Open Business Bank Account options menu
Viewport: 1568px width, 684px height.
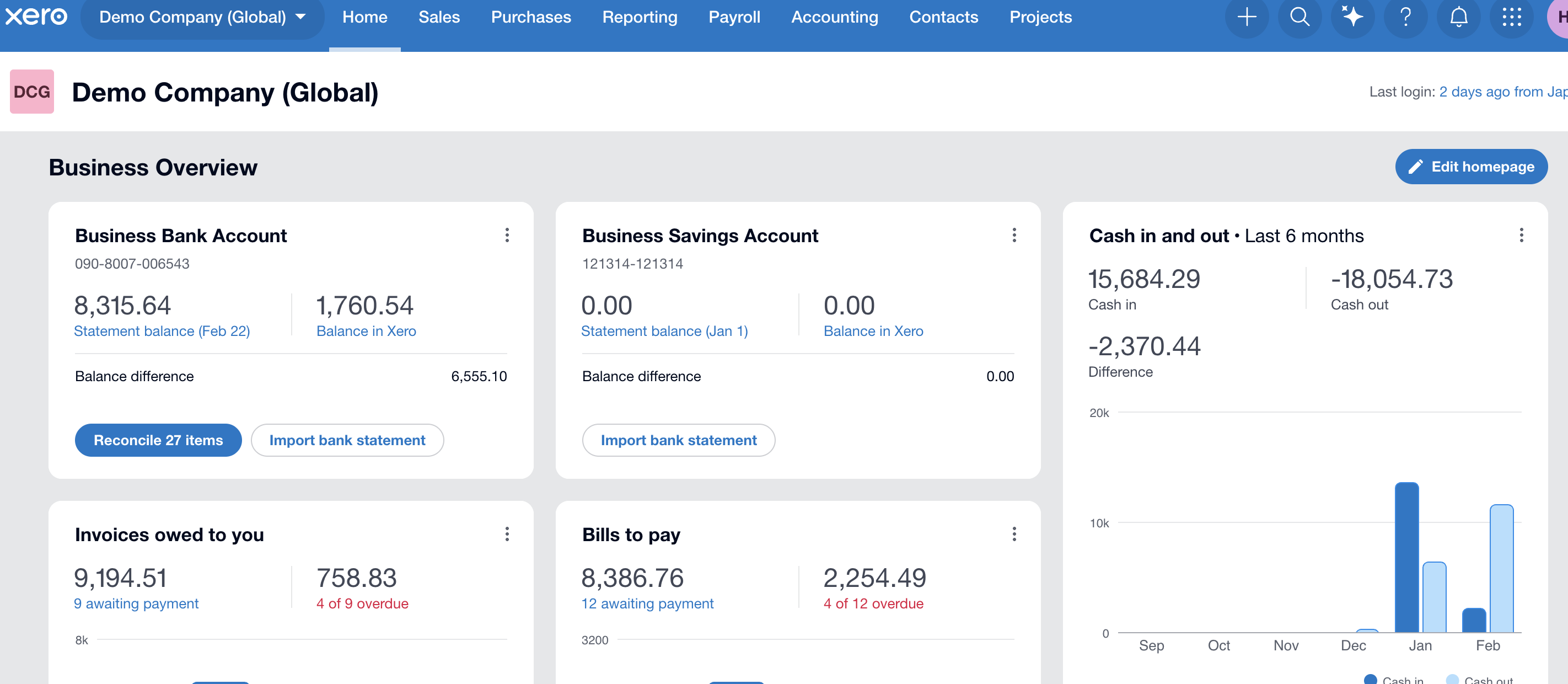pos(507,235)
